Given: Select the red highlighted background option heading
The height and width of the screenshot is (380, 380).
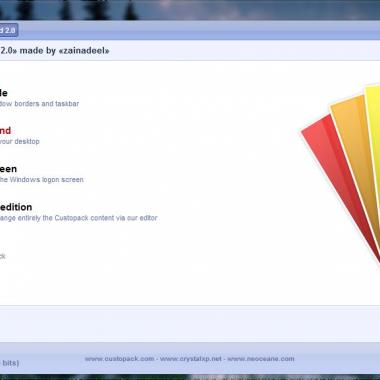Looking at the screenshot, I should tap(5, 130).
